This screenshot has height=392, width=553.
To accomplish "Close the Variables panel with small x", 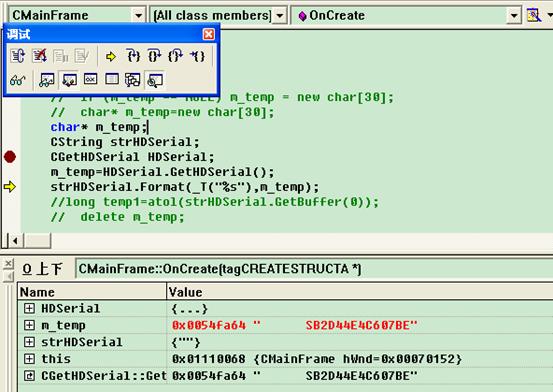I will (x=8, y=263).
